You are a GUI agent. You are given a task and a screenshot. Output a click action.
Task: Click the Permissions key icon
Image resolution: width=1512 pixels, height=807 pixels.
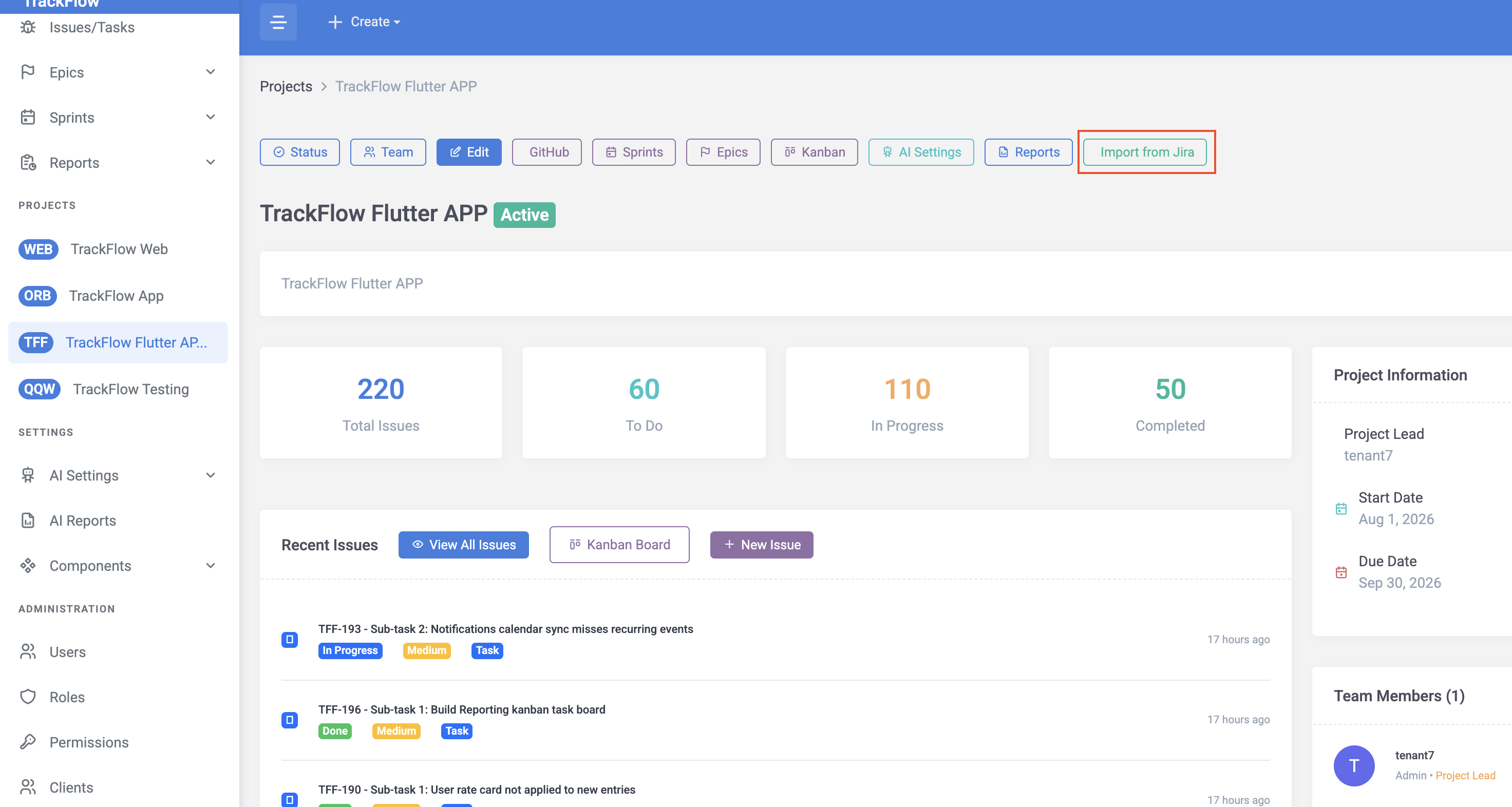(28, 742)
